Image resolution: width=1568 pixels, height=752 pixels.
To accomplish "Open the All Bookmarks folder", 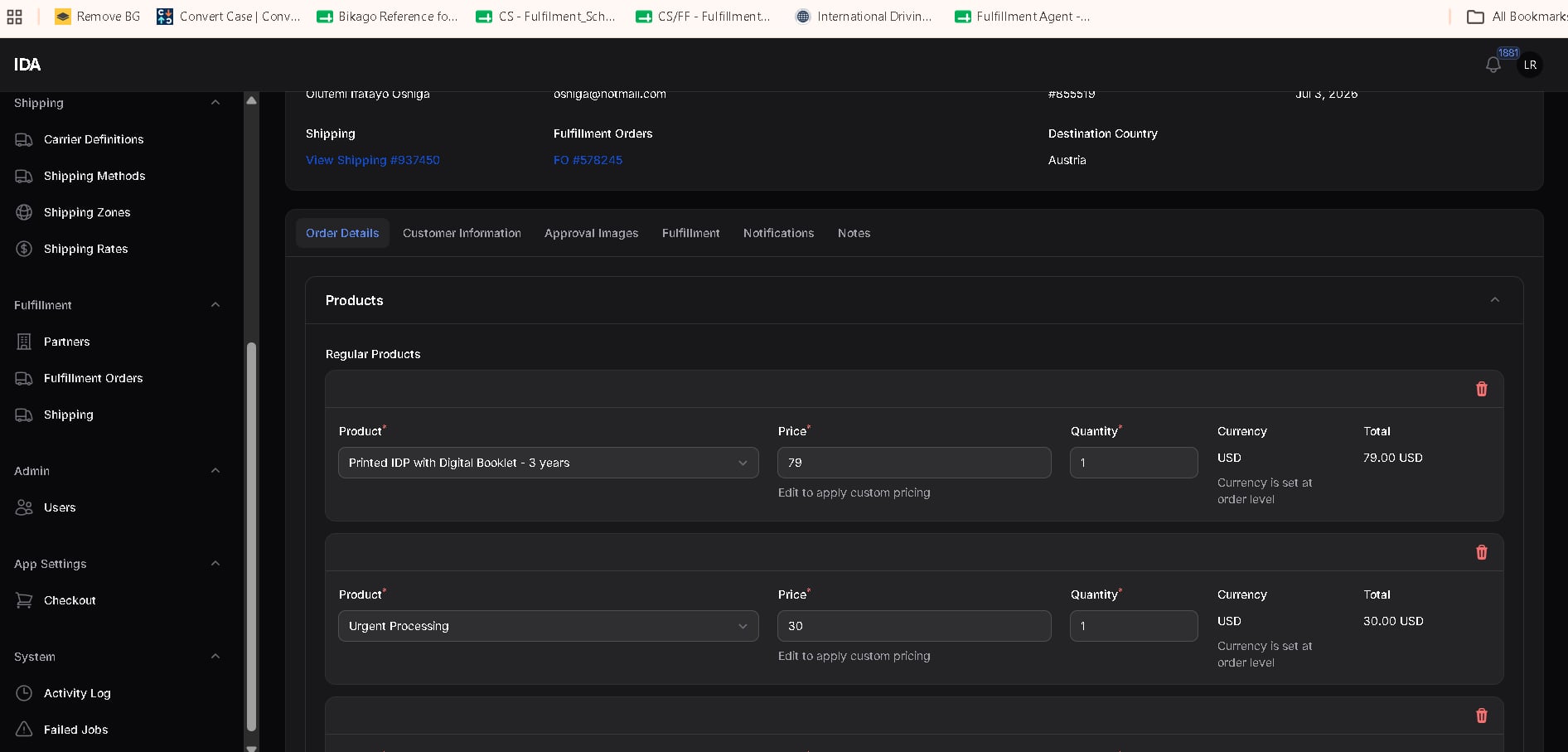I will (1517, 17).
